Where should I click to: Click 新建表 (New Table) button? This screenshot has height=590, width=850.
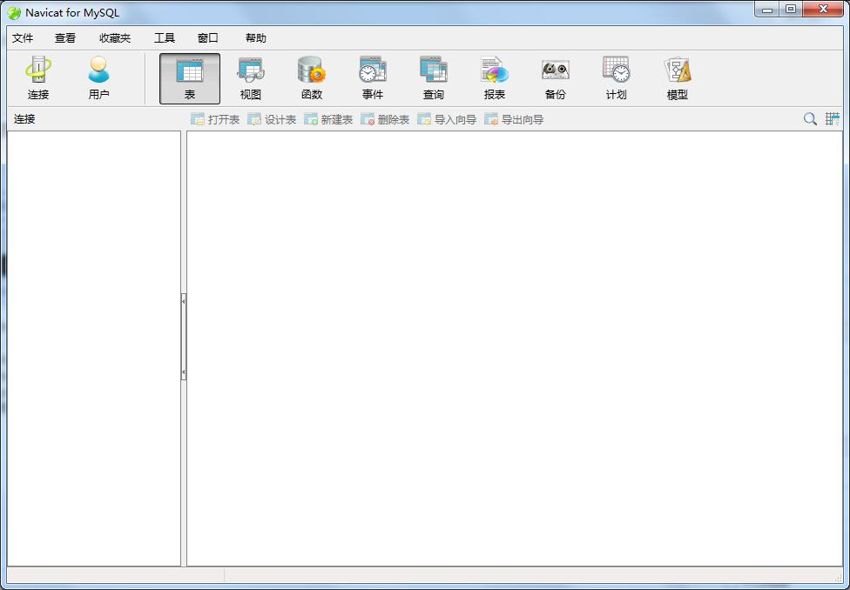tap(329, 119)
